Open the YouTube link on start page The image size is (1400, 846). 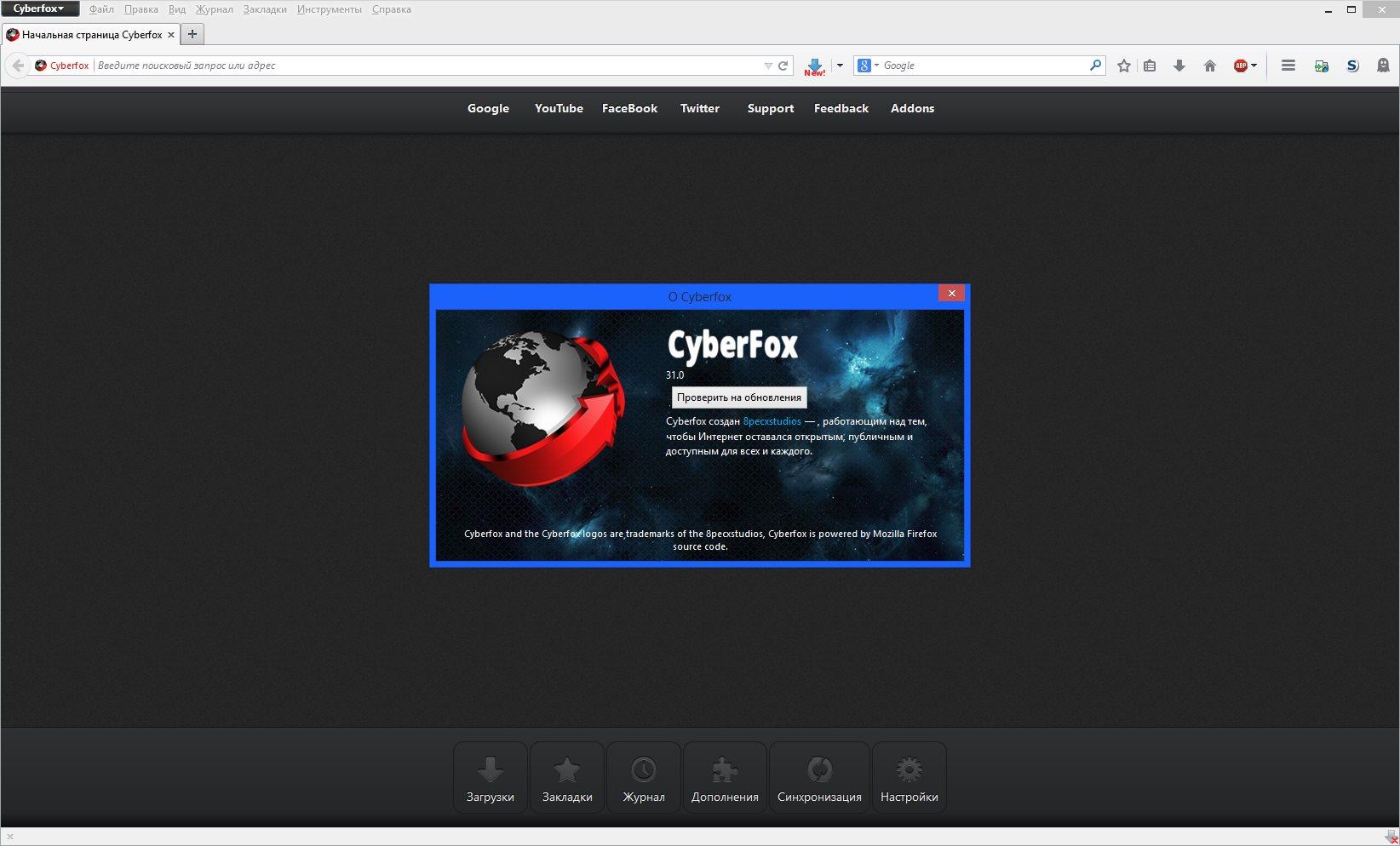pos(559,108)
